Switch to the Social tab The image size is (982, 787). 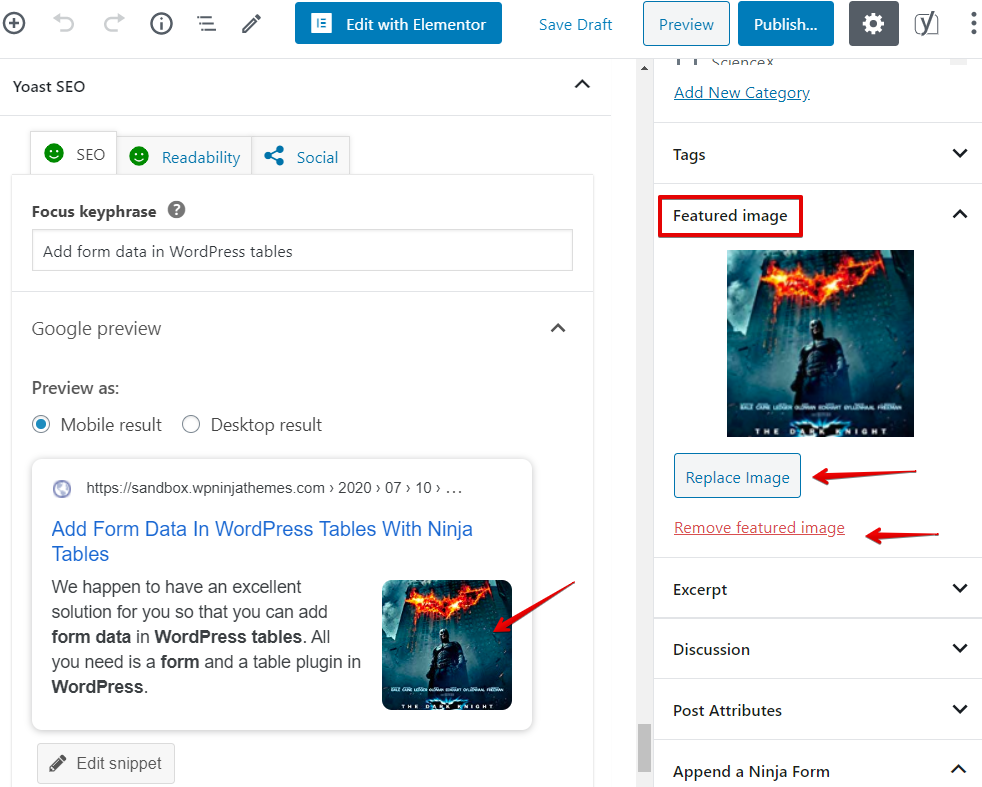(x=301, y=156)
